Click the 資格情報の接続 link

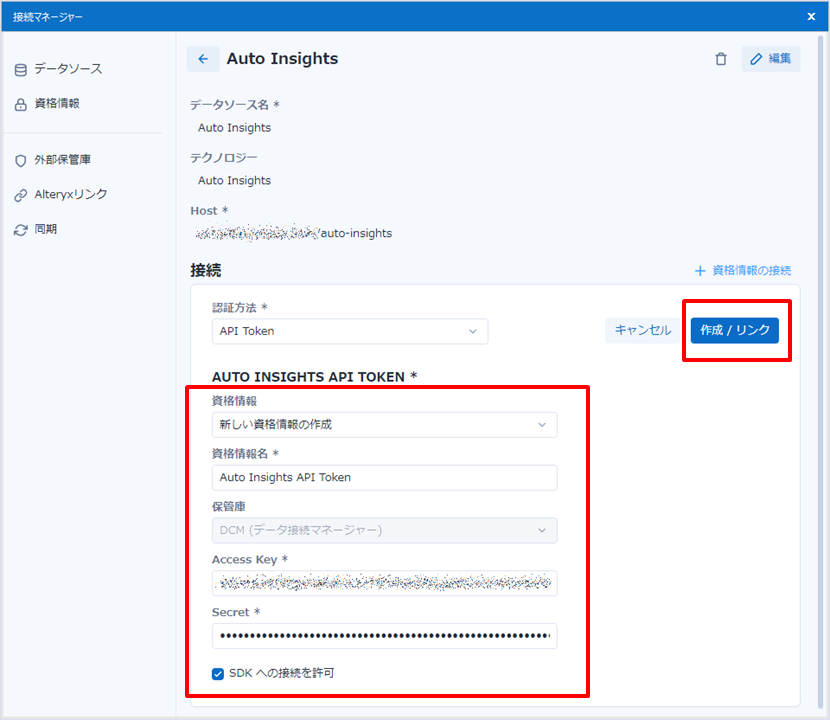[x=743, y=271]
